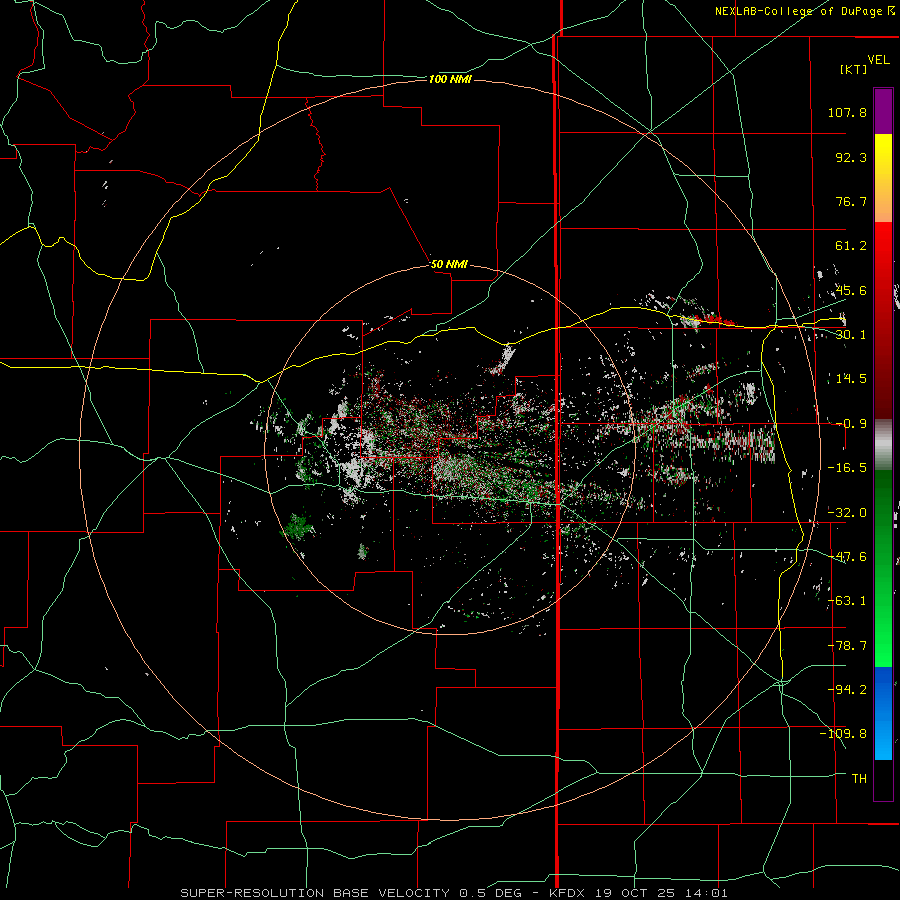900x900 pixels.
Task: Click the -63.1 legend value
Action: [847, 601]
